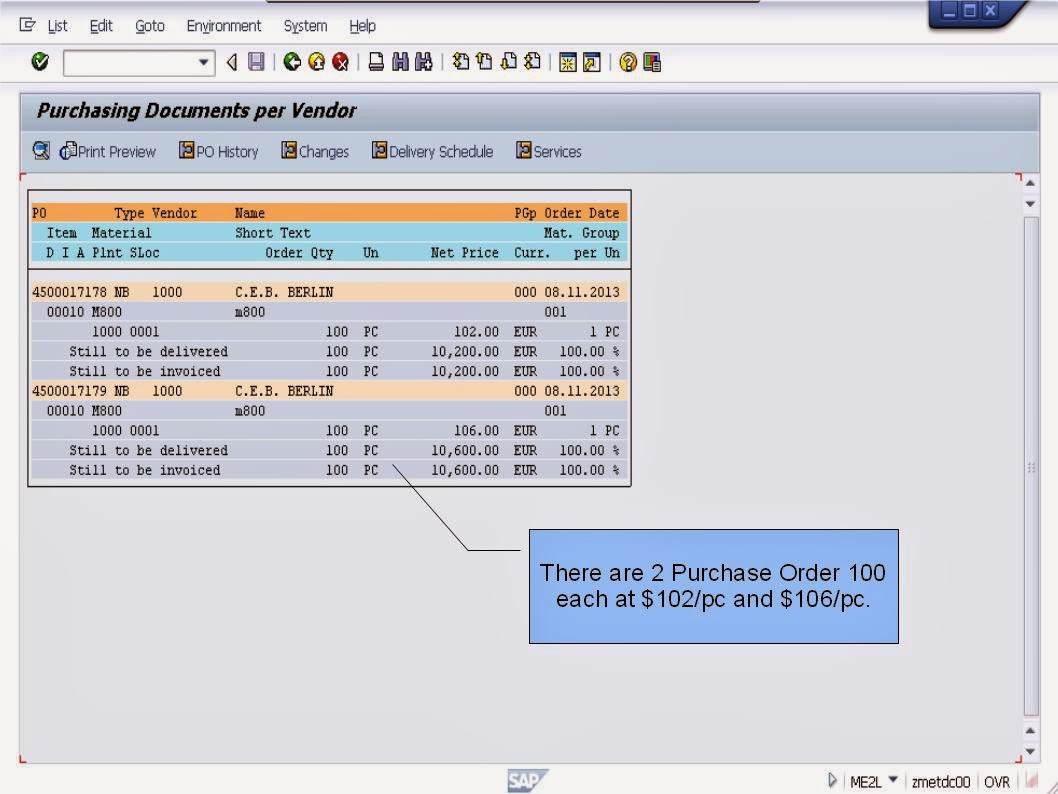Click the Generate Shortcut icon
Screen dimensions: 1058x794
(x=592, y=62)
